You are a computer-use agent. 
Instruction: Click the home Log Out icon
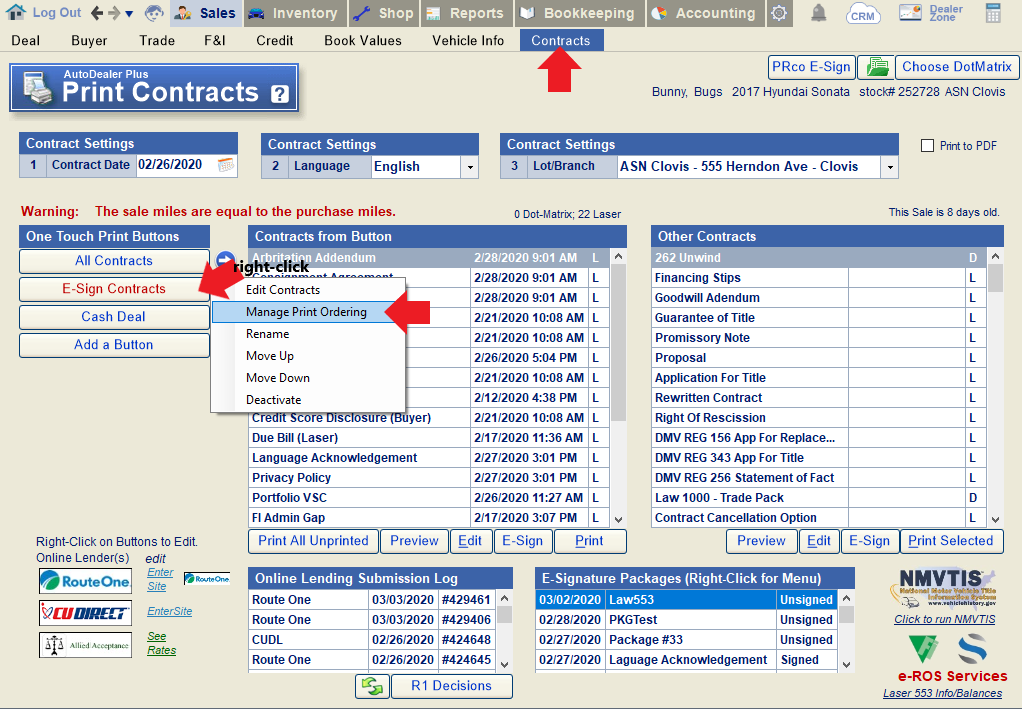point(16,12)
